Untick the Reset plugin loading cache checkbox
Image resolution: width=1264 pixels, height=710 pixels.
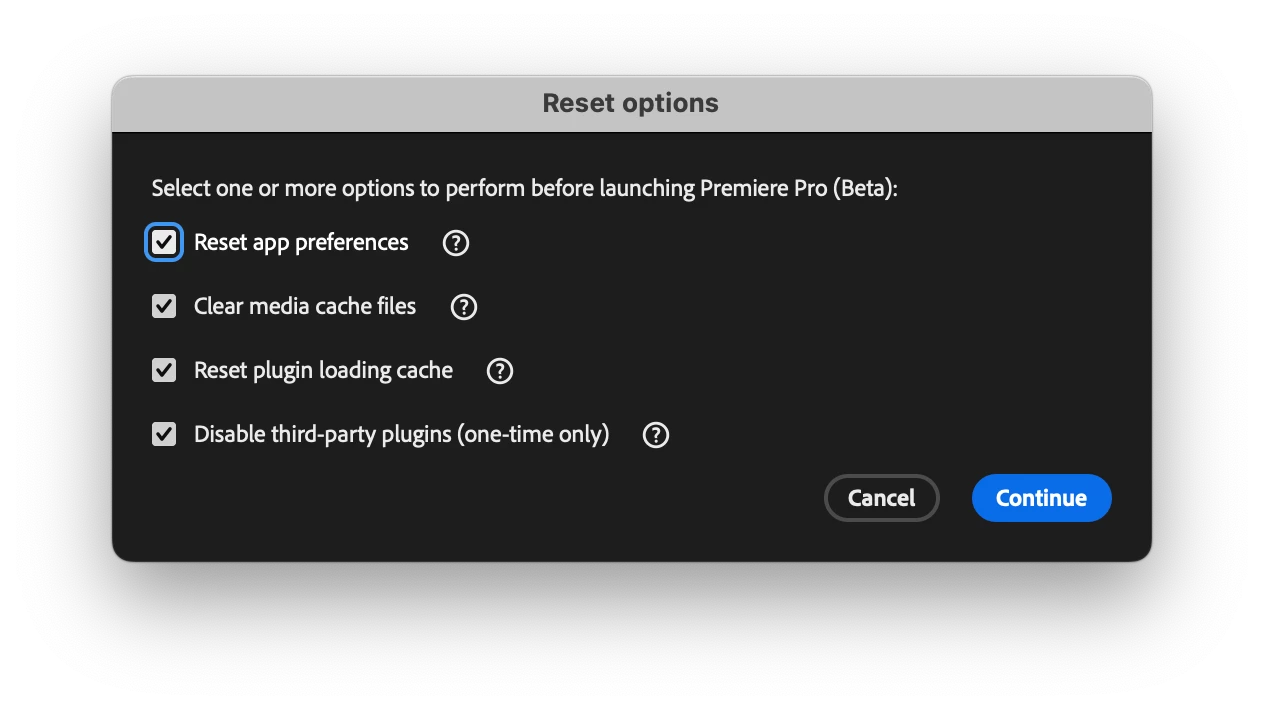click(164, 370)
